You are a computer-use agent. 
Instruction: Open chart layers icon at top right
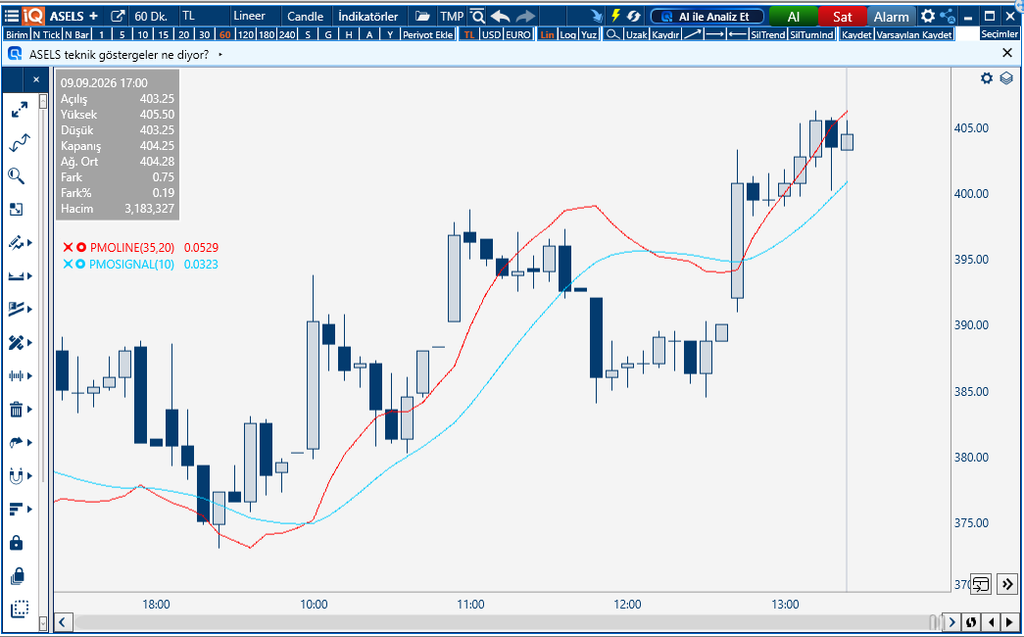[x=1006, y=78]
